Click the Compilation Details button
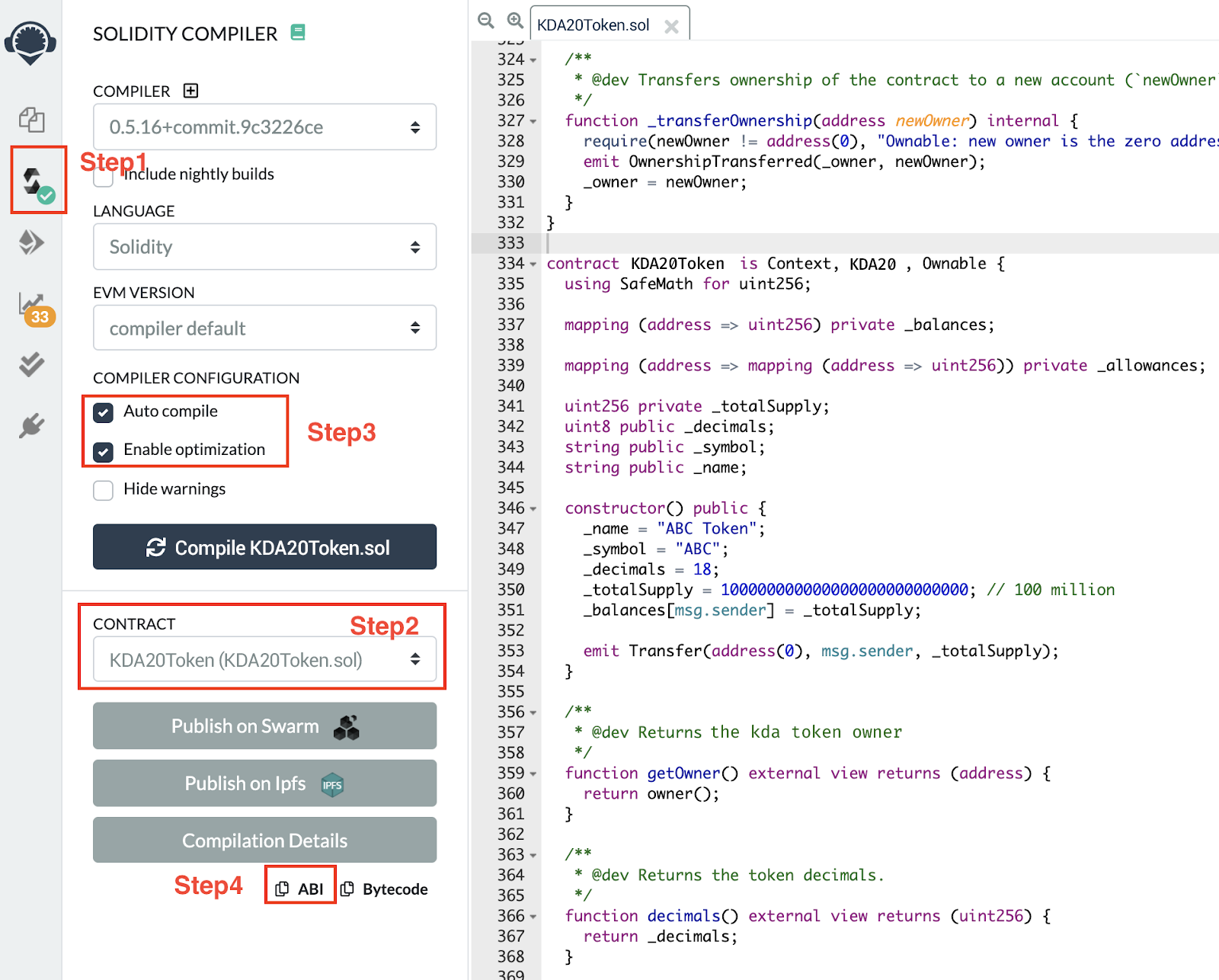Image resolution: width=1219 pixels, height=980 pixels. [x=264, y=841]
